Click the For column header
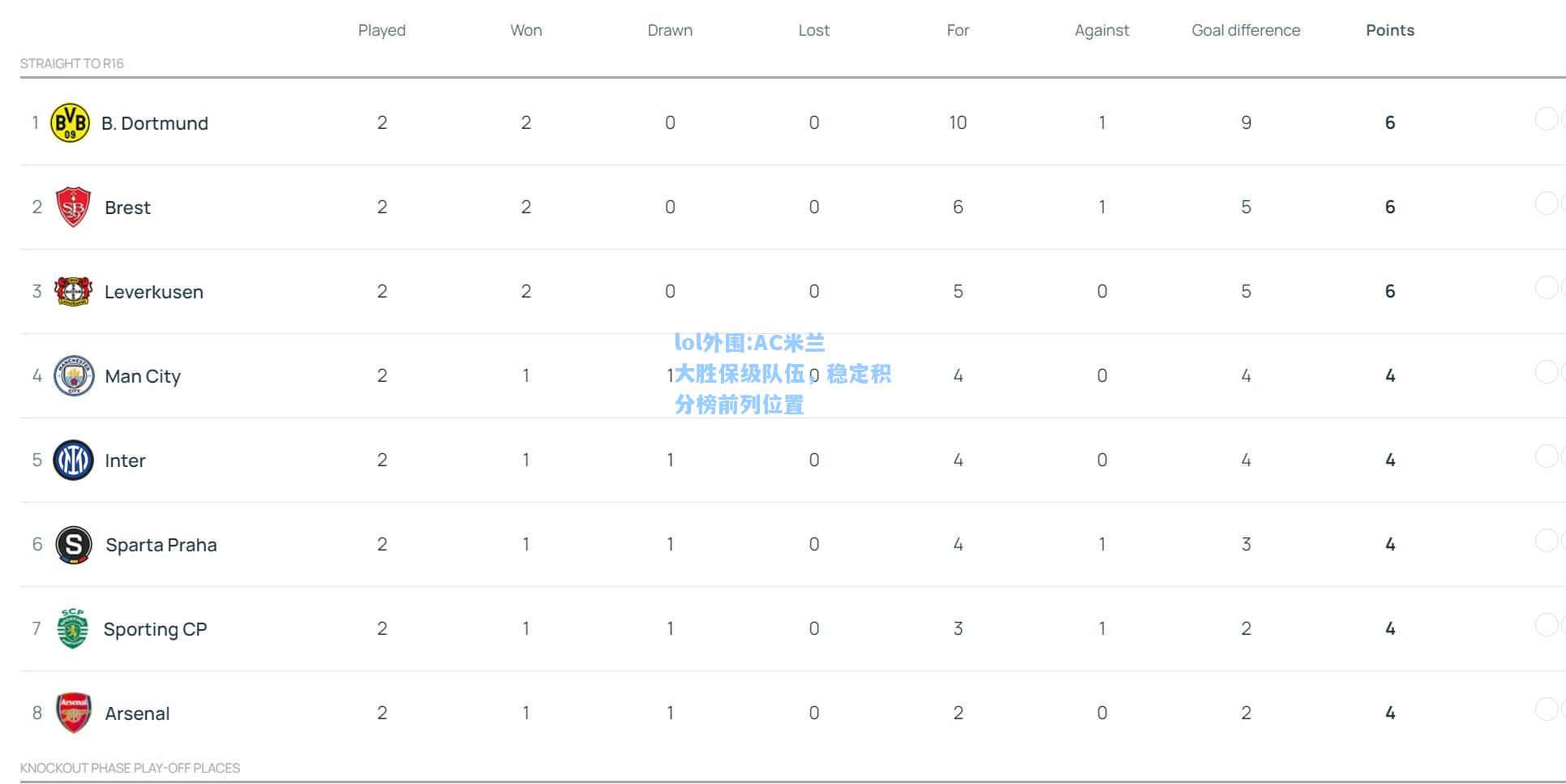 pos(958,30)
